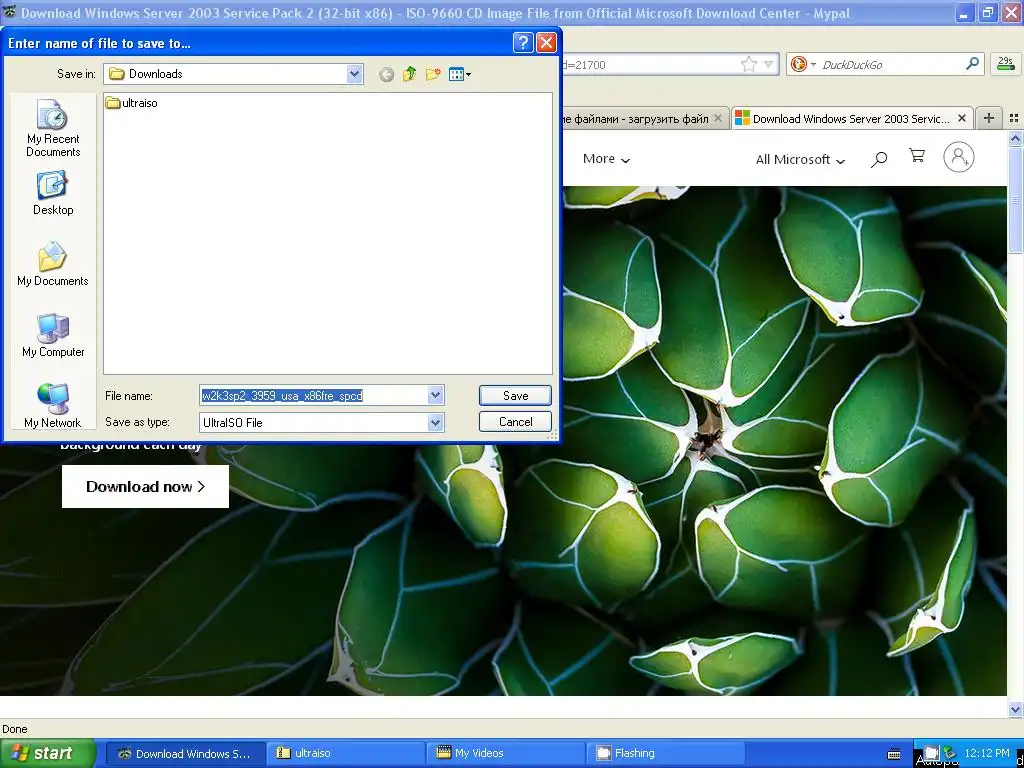Open the Microsoft site search icon
The width and height of the screenshot is (1024, 768).
pyautogui.click(x=879, y=159)
